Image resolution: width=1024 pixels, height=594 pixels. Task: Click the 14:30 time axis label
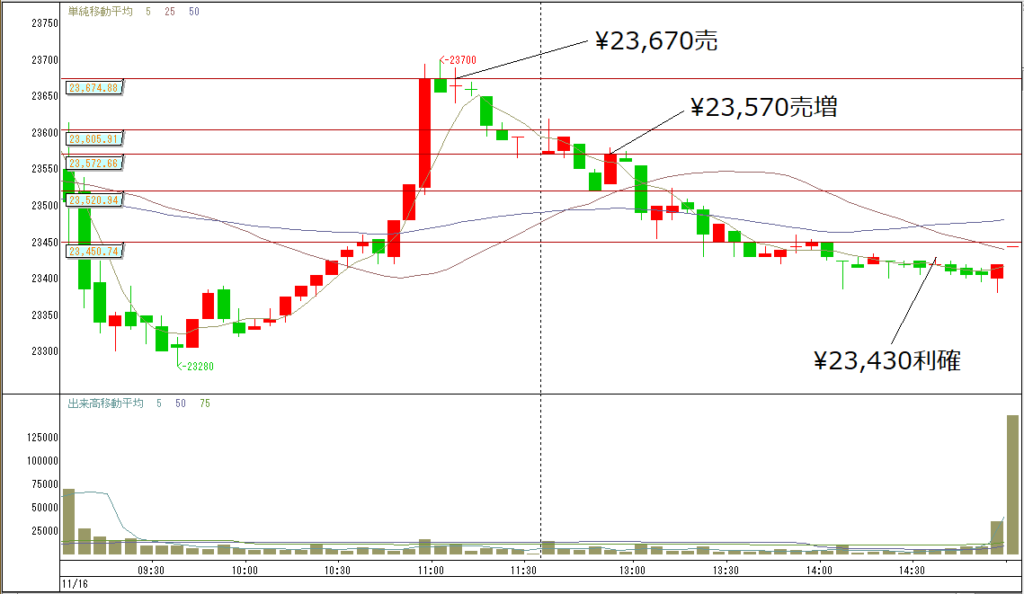pos(912,571)
